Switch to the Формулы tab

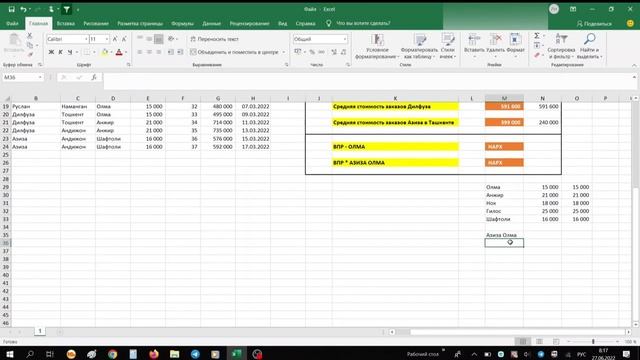(182, 24)
